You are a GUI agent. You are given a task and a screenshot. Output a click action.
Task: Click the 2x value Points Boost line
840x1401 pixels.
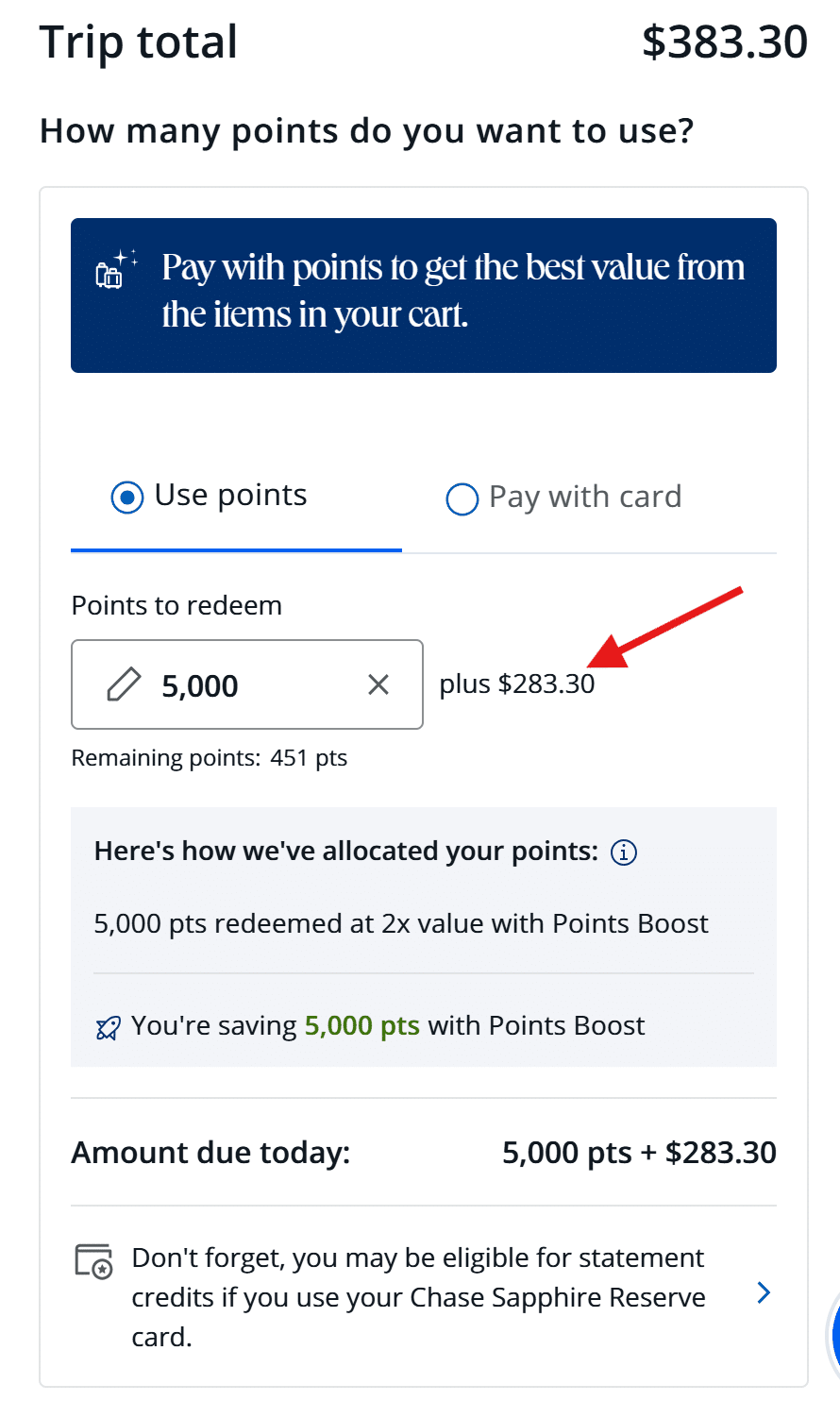(401, 924)
